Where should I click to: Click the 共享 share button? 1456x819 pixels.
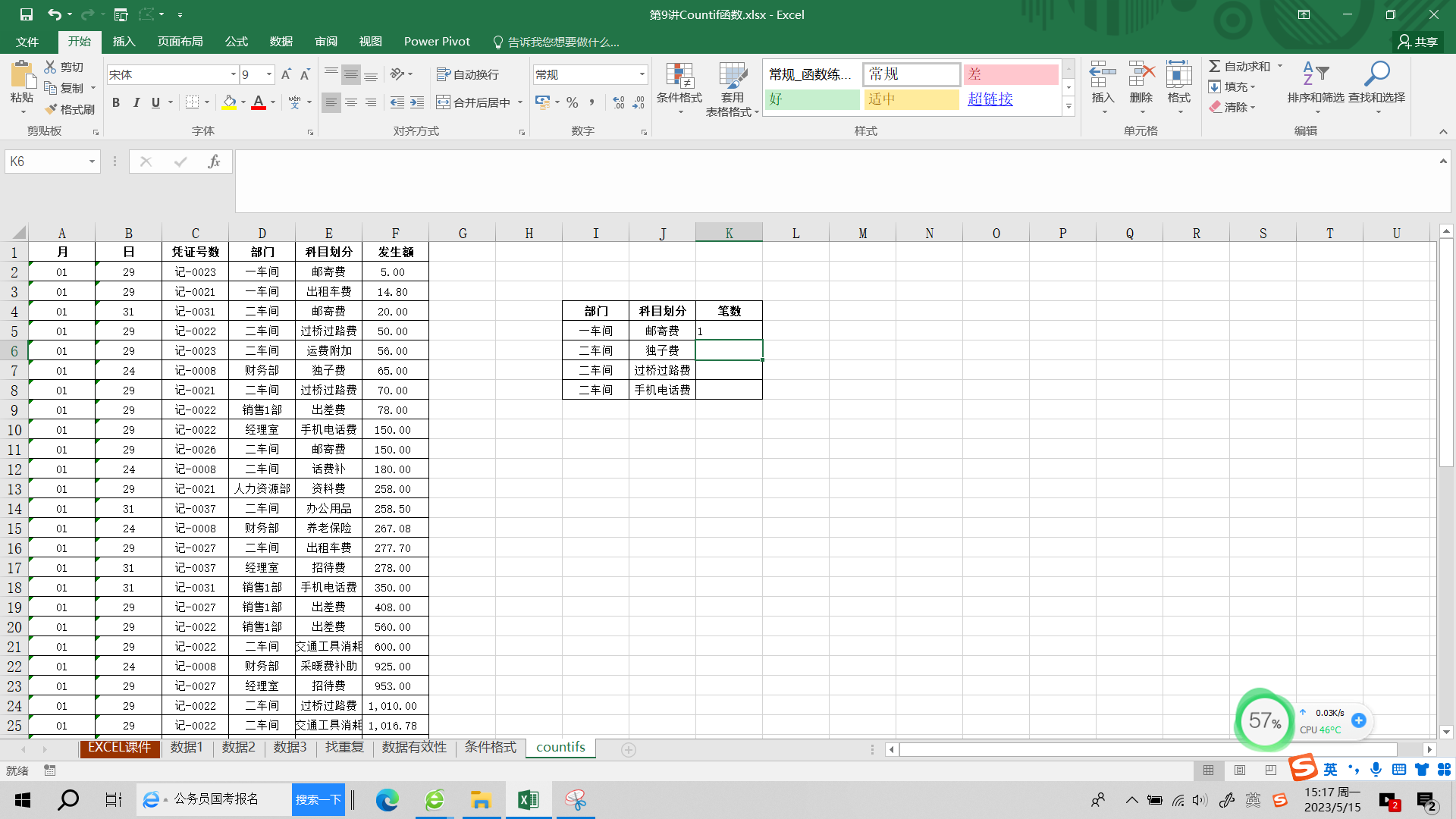pos(1418,42)
